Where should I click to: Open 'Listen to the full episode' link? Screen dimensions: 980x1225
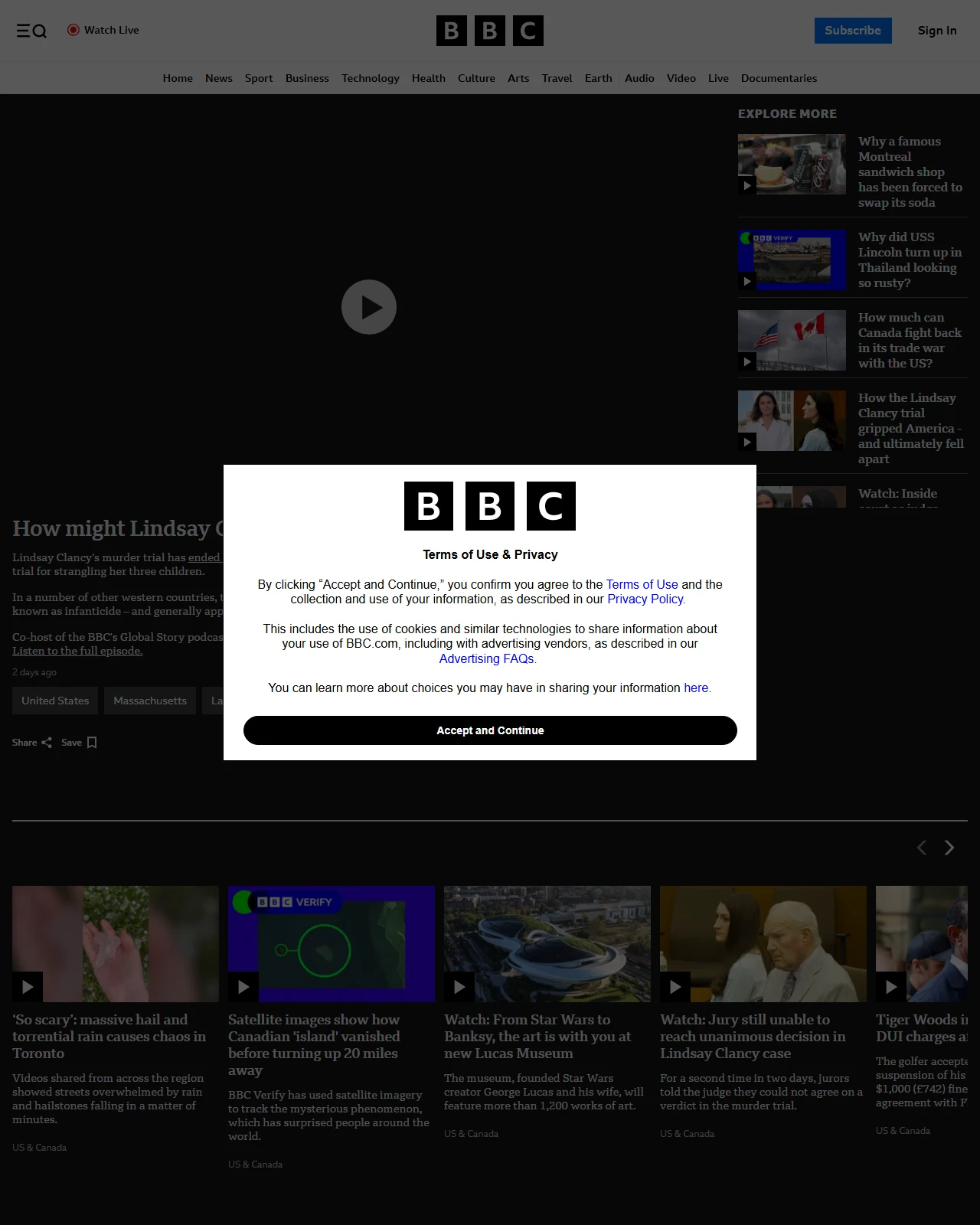click(x=77, y=651)
